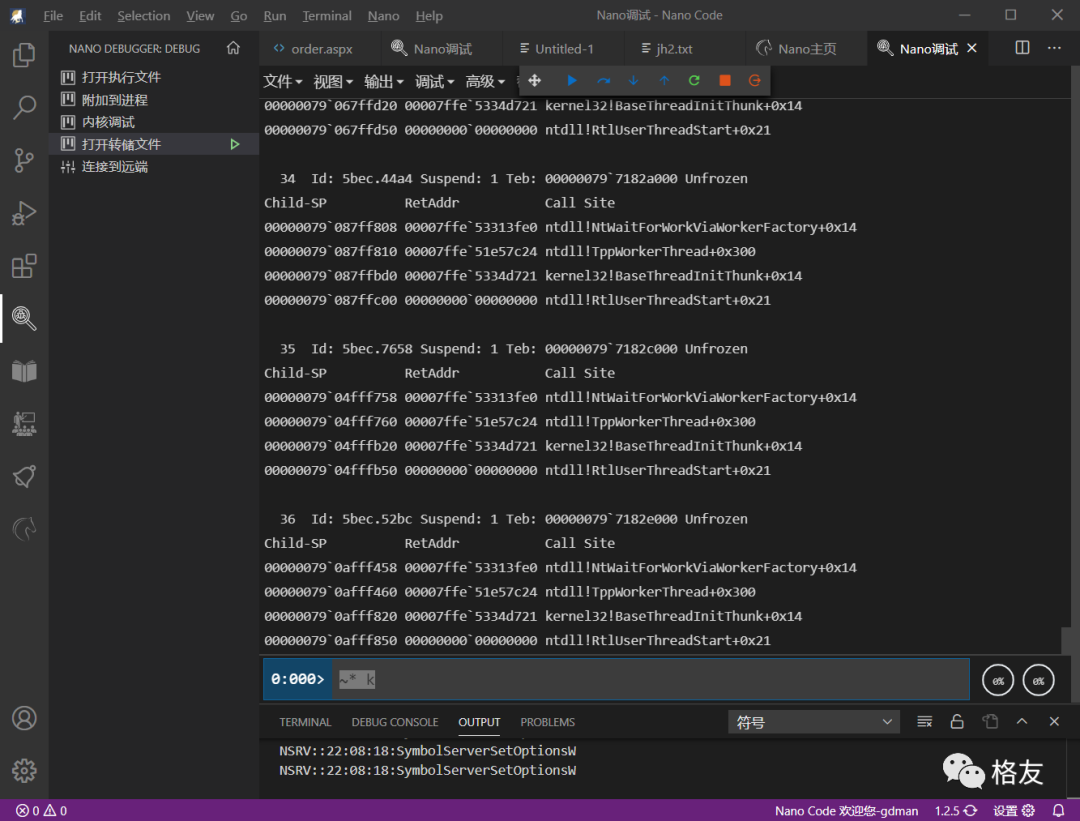
Task: Close the active Nano调试 tab
Action: 972,48
